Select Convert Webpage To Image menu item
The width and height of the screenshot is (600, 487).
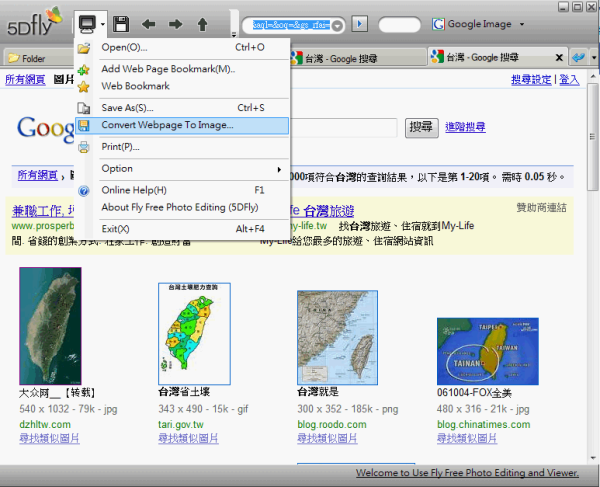pos(167,126)
